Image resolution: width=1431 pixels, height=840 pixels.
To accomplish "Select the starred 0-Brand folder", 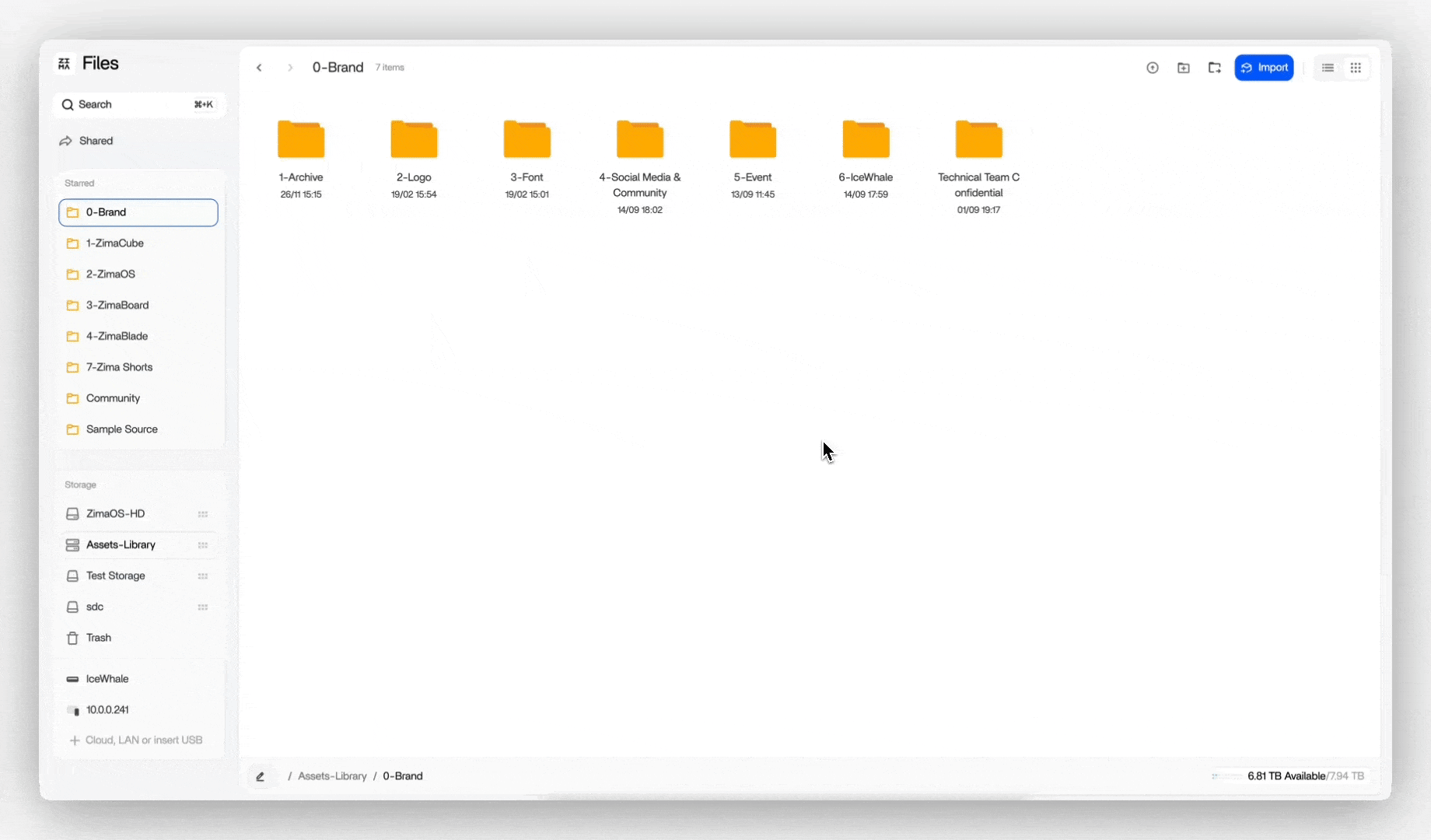I will 138,212.
